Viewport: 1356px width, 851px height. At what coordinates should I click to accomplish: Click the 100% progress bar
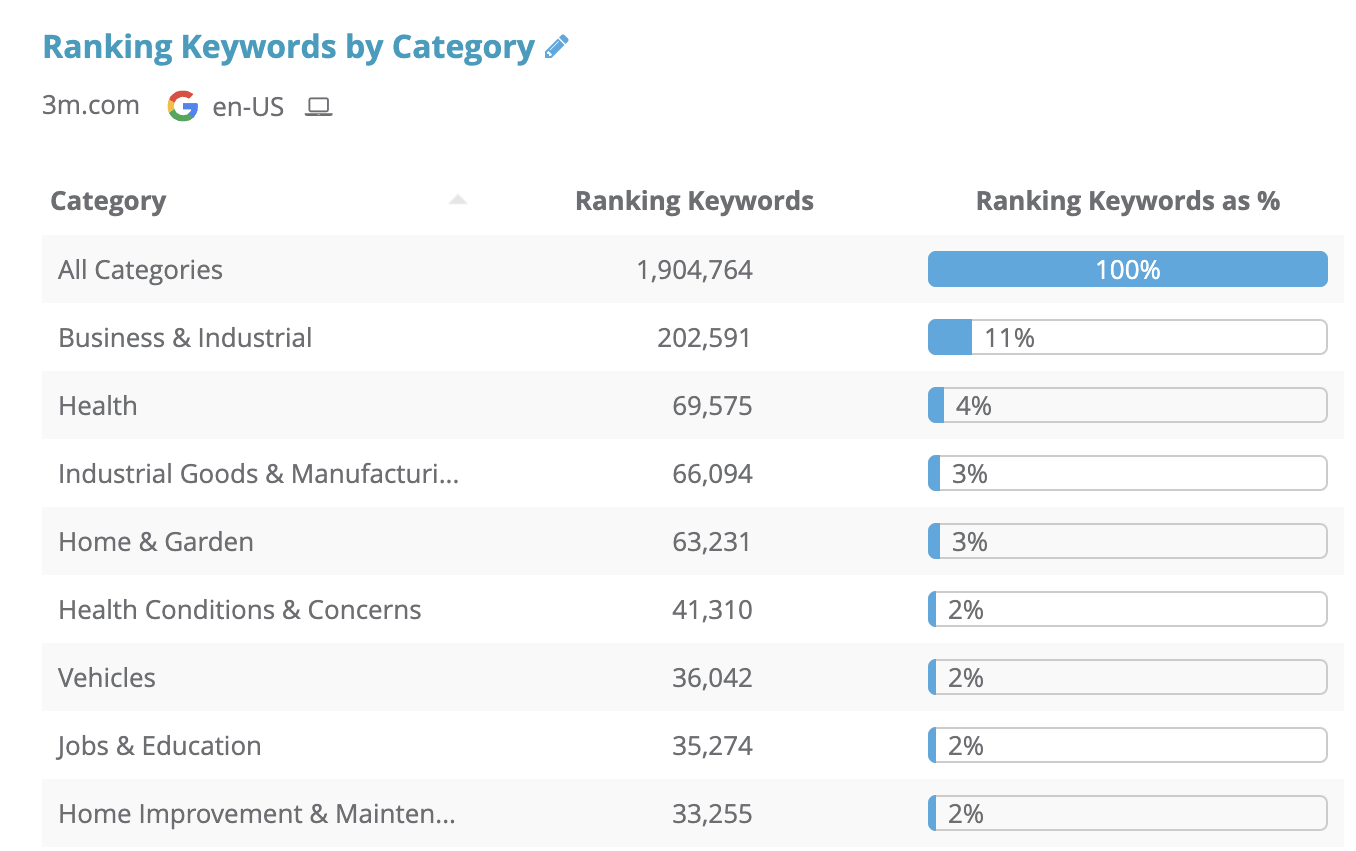click(1127, 270)
